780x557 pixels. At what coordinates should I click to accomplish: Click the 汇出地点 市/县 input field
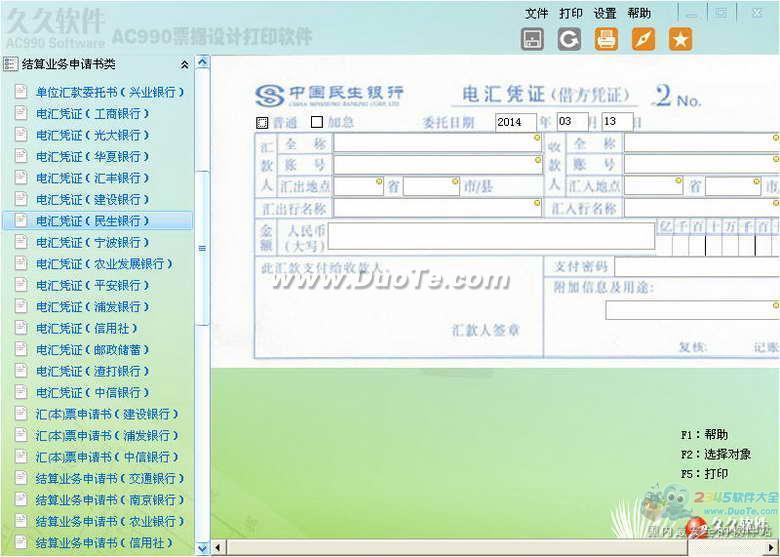coord(431,186)
